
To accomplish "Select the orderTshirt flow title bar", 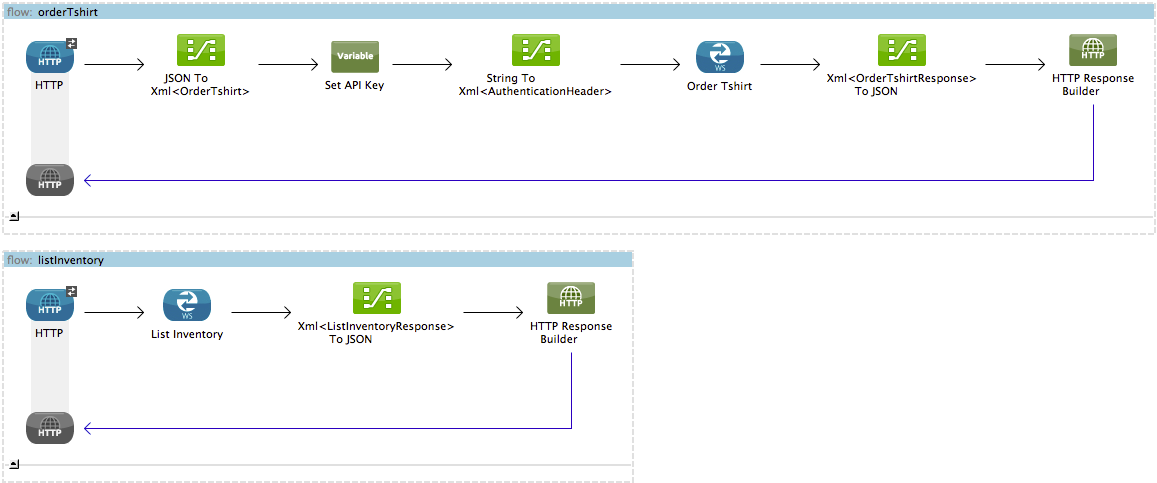I will point(578,11).
